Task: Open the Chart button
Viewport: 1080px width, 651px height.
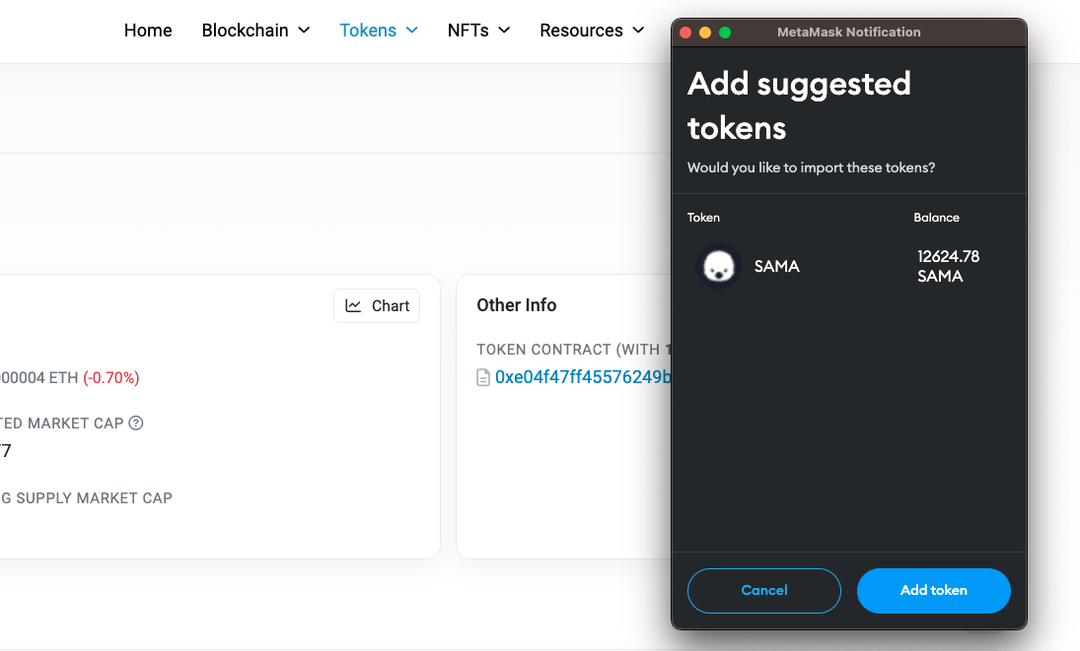Action: 377,306
